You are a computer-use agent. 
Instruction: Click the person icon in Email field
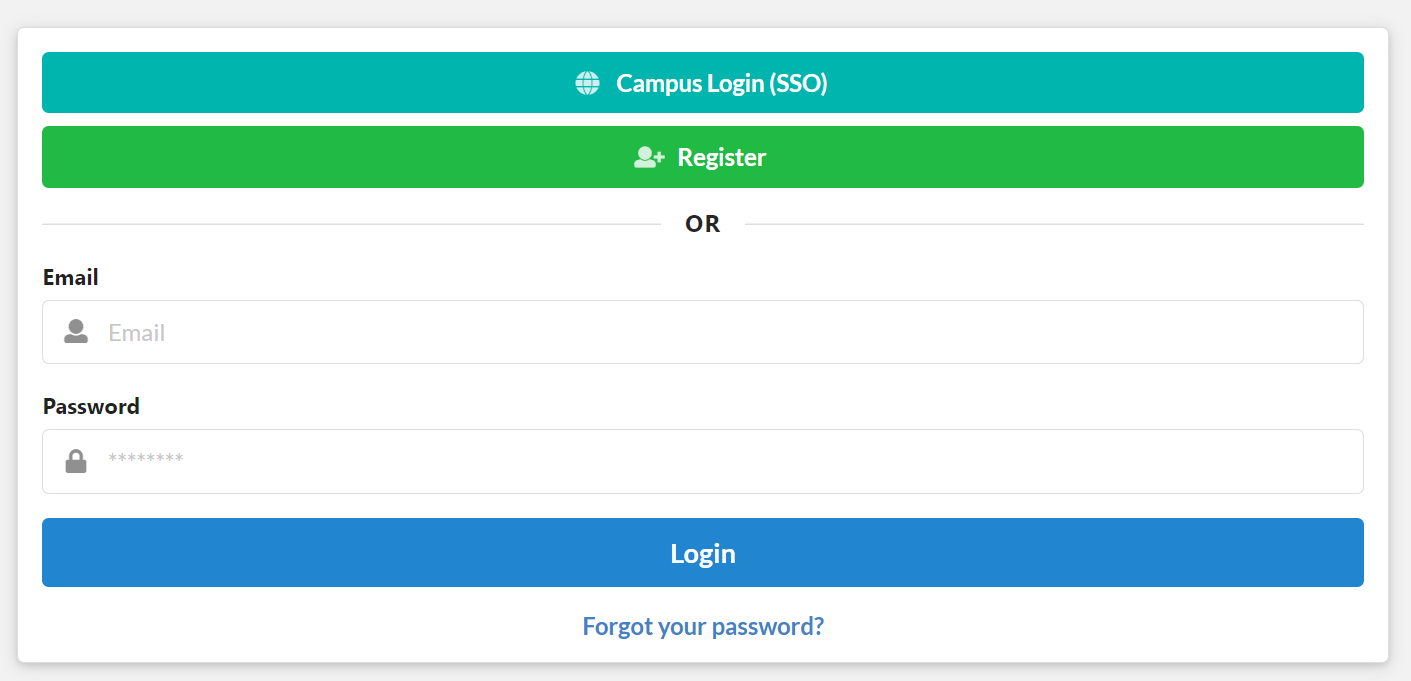76,332
